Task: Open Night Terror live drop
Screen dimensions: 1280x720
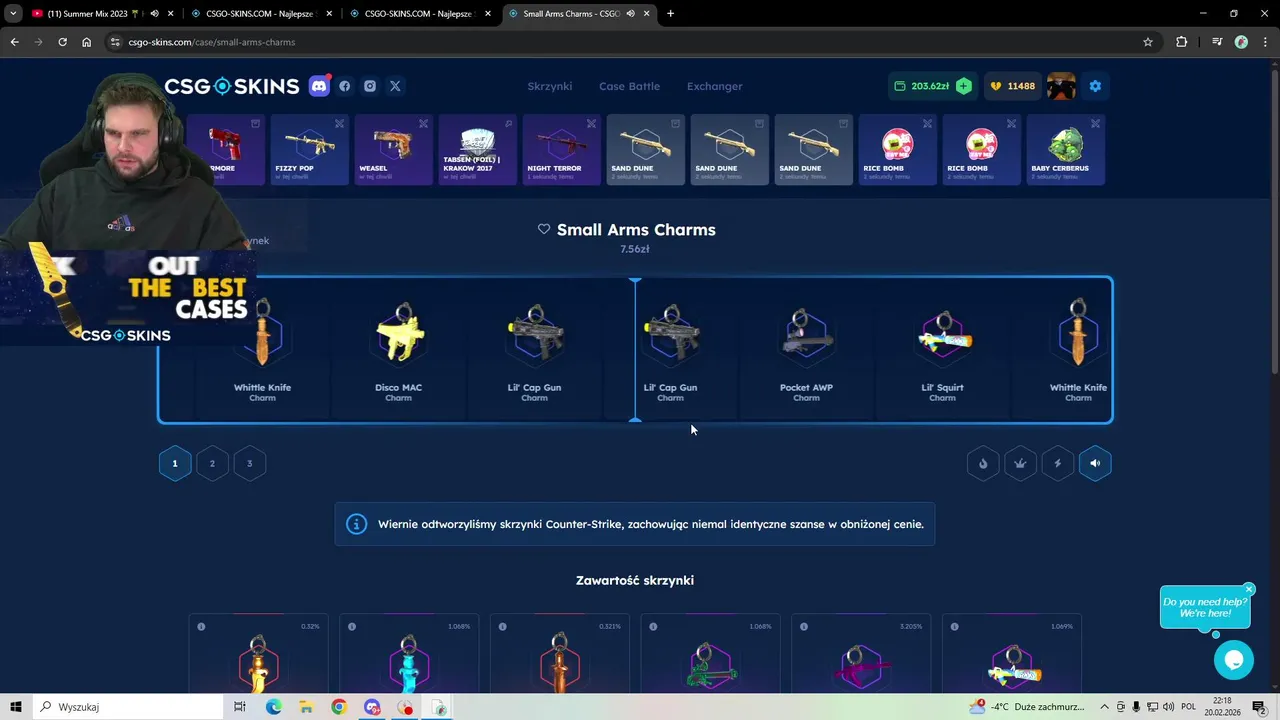Action: 561,150
